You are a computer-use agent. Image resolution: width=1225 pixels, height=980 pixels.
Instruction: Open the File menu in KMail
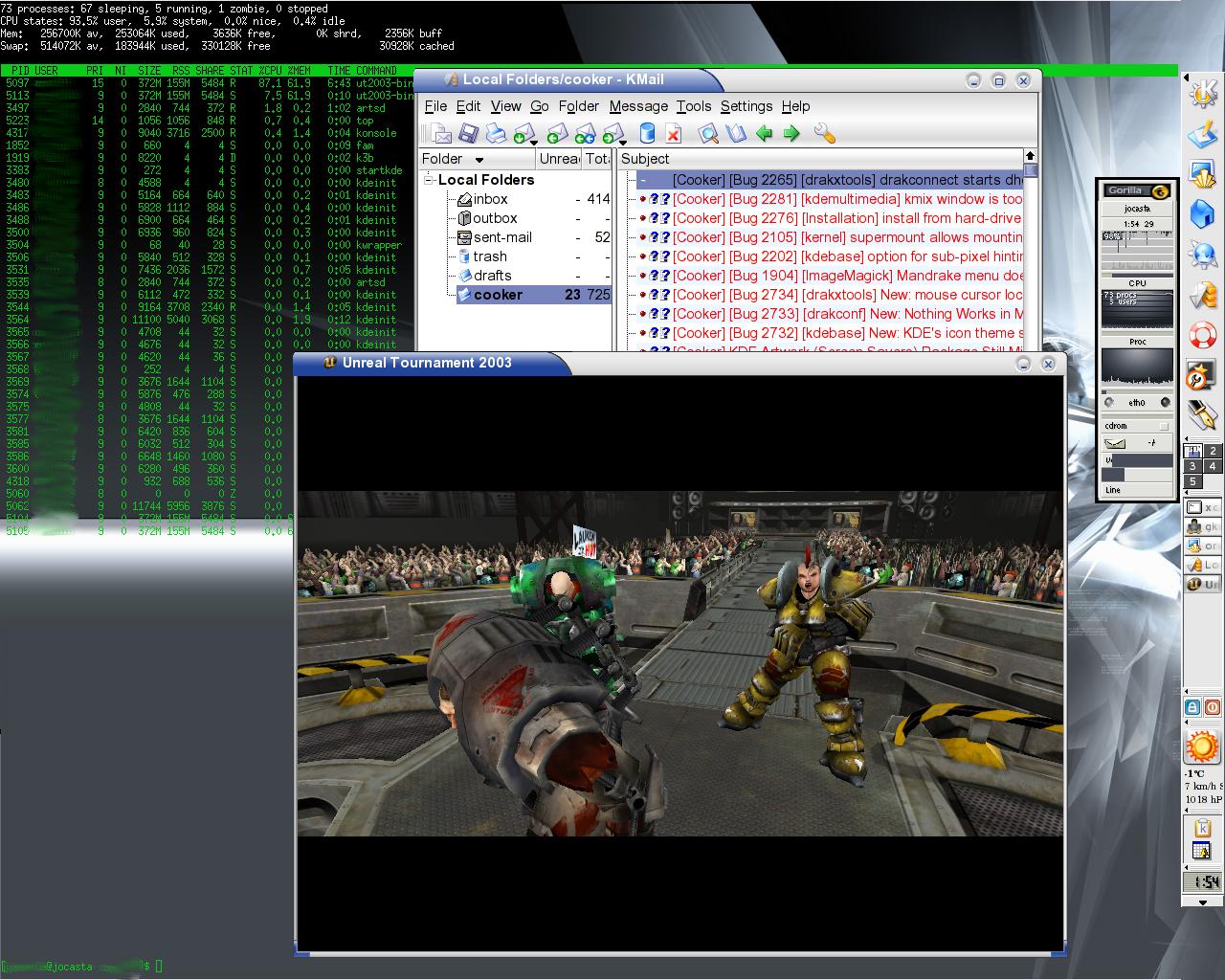pyautogui.click(x=435, y=106)
